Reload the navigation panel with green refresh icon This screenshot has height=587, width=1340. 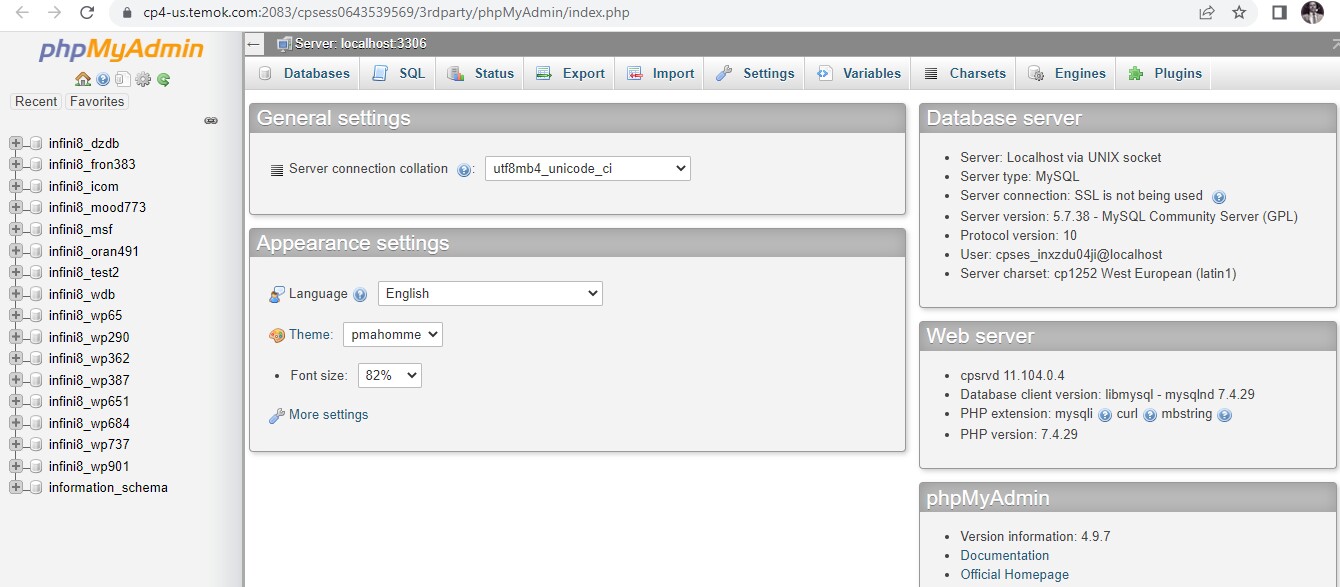(163, 79)
